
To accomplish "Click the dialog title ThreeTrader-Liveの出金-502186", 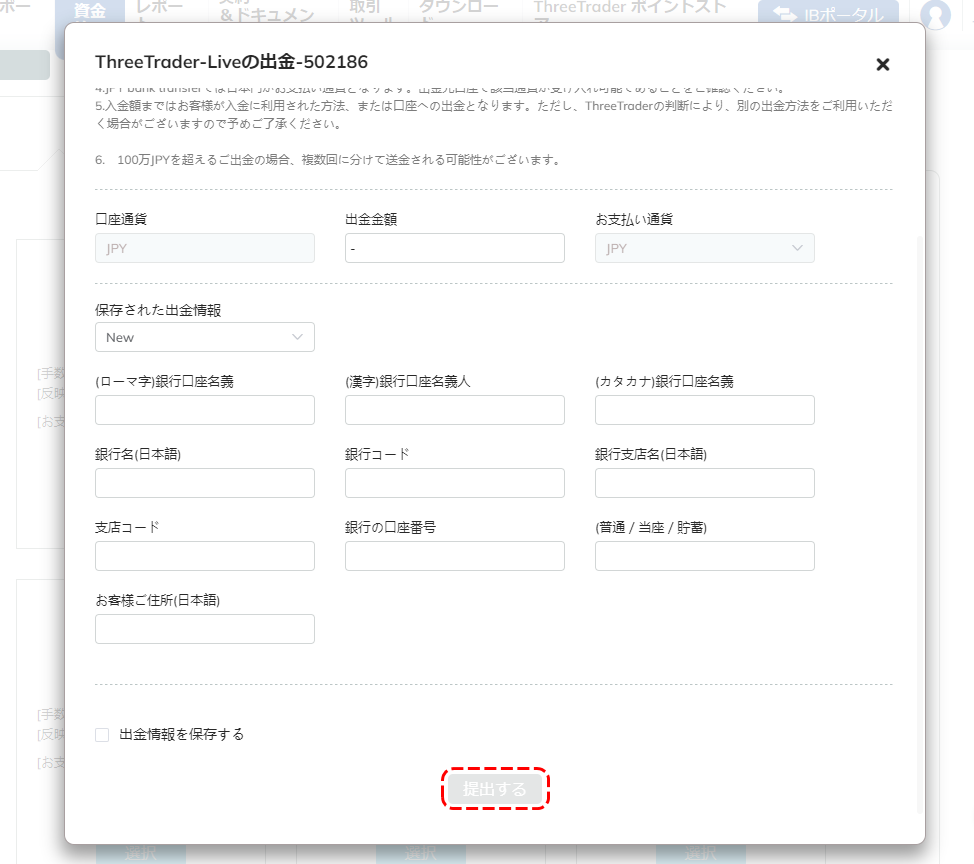I will (231, 61).
